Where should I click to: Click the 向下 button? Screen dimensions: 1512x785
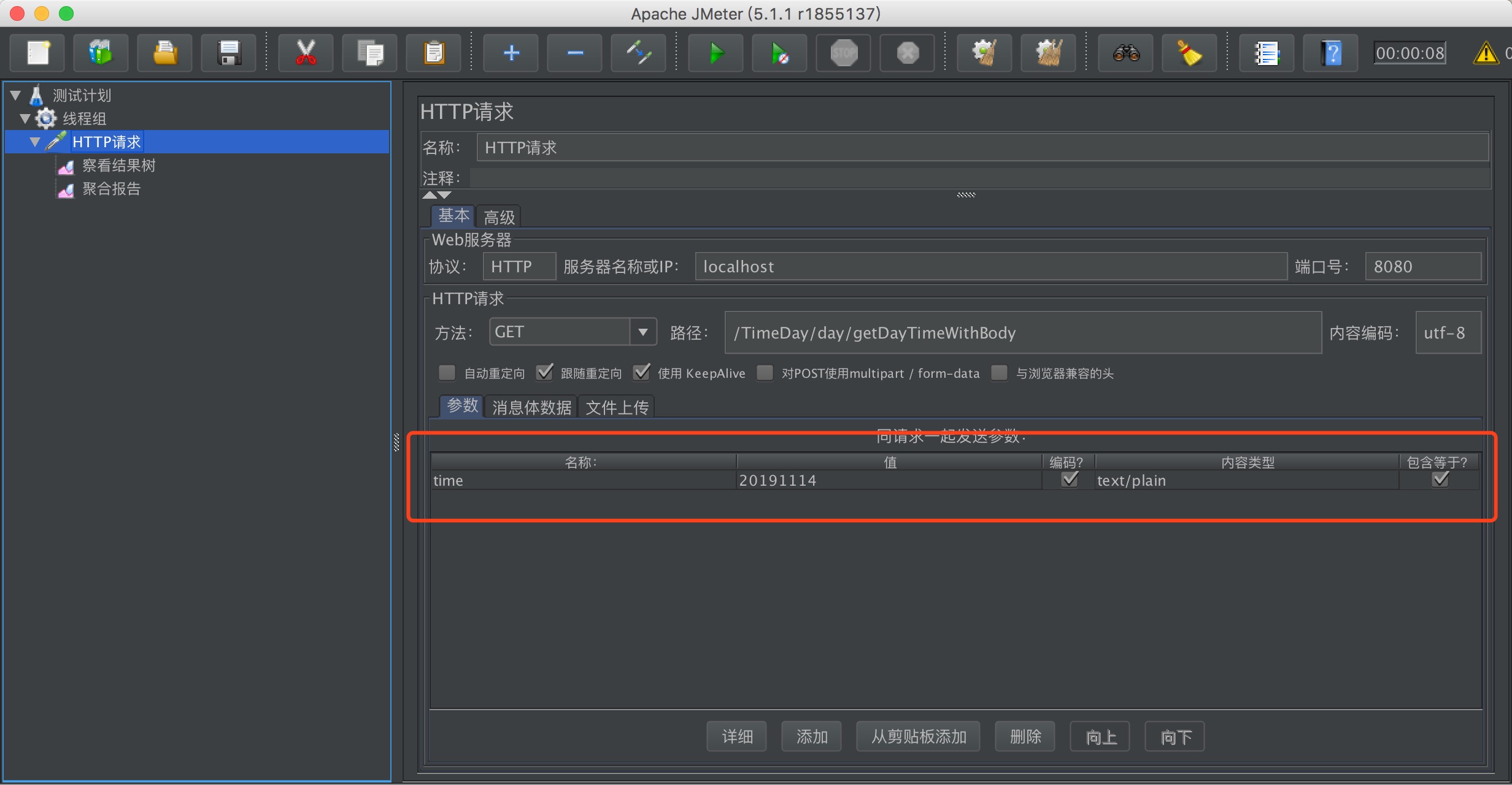pyautogui.click(x=1175, y=736)
